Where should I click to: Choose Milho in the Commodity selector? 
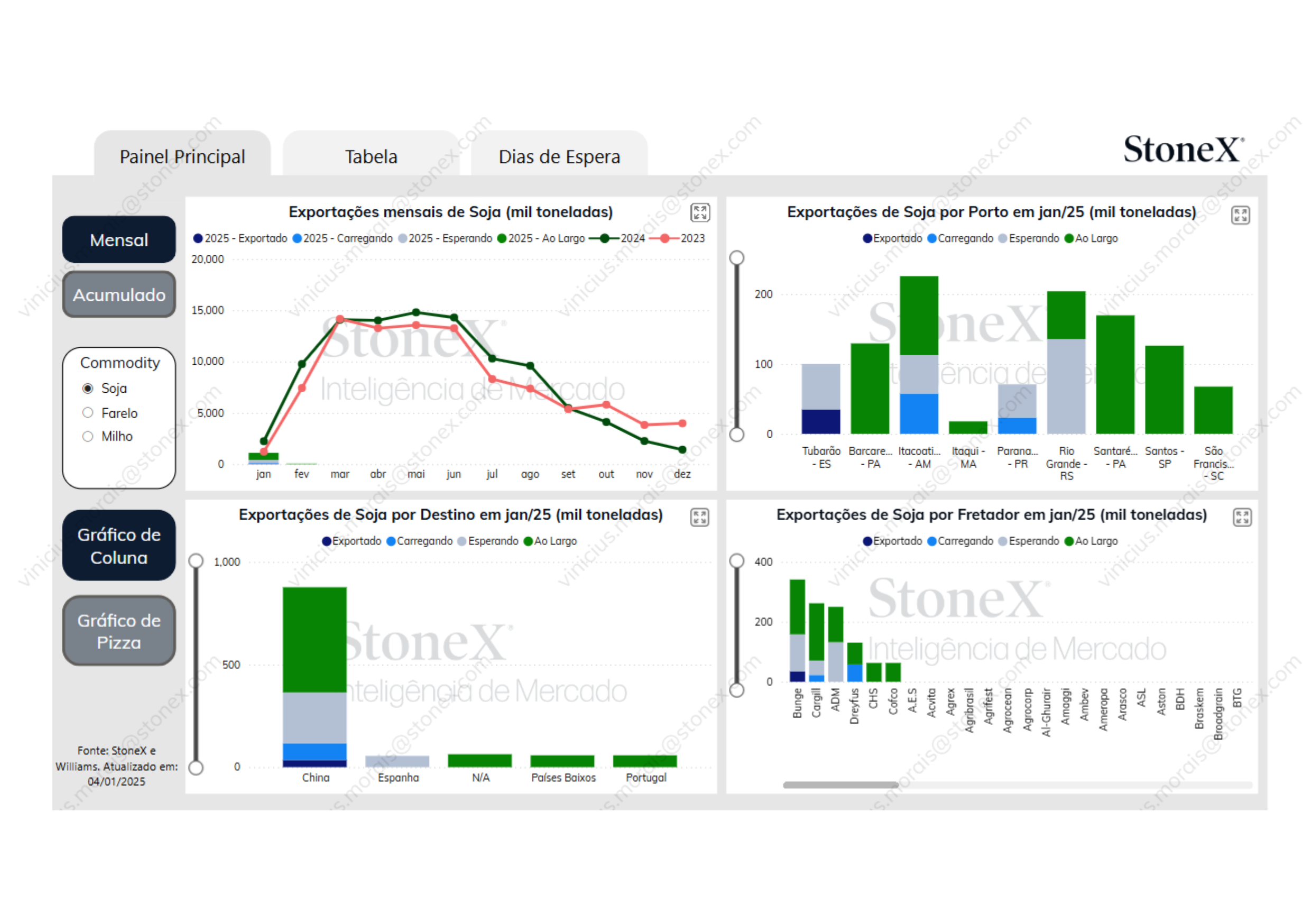[88, 436]
